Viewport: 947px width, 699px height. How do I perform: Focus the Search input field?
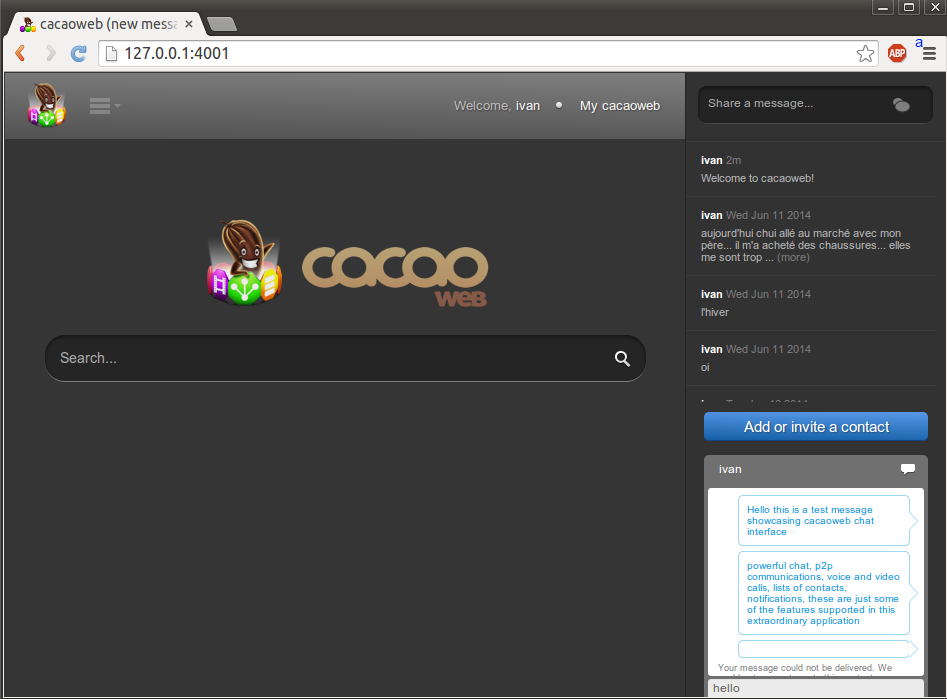coord(345,358)
